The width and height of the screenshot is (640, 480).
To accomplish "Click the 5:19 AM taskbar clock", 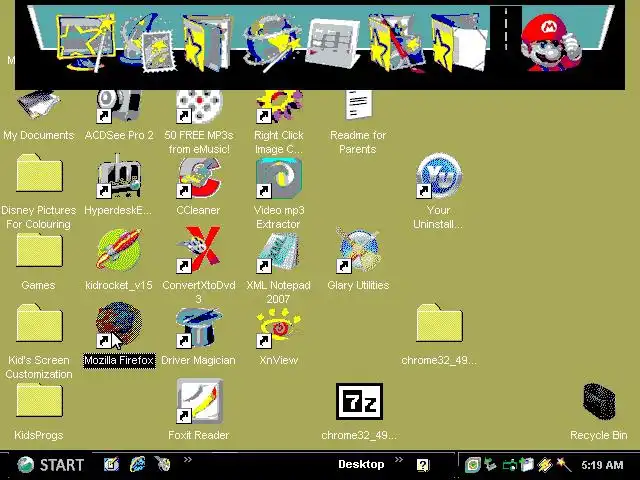I will point(602,465).
